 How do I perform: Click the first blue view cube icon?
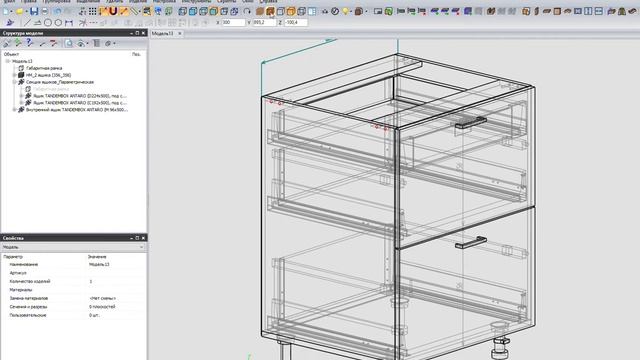[182, 11]
